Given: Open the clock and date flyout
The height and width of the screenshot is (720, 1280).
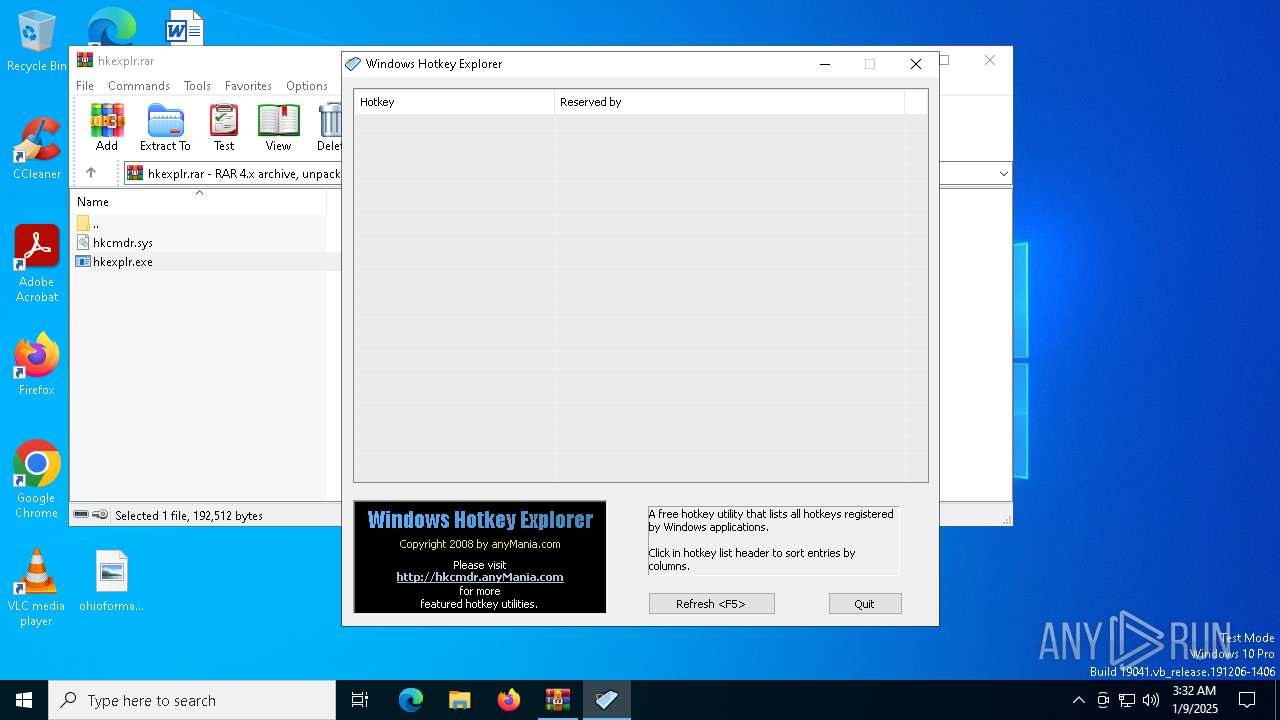Looking at the screenshot, I should [1194, 700].
